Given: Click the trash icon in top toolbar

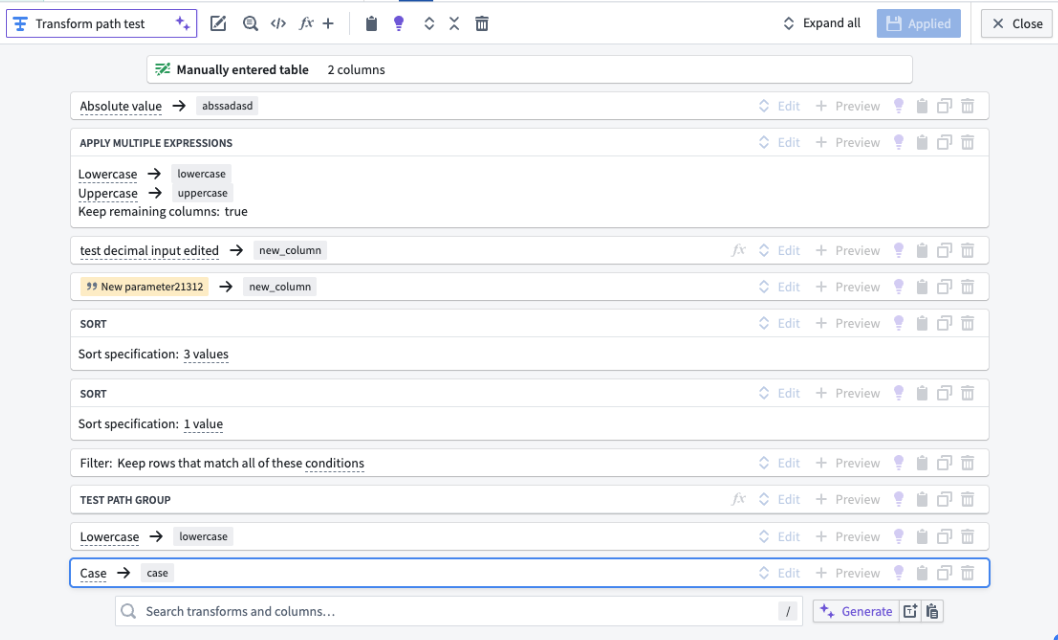Looking at the screenshot, I should [x=482, y=24].
